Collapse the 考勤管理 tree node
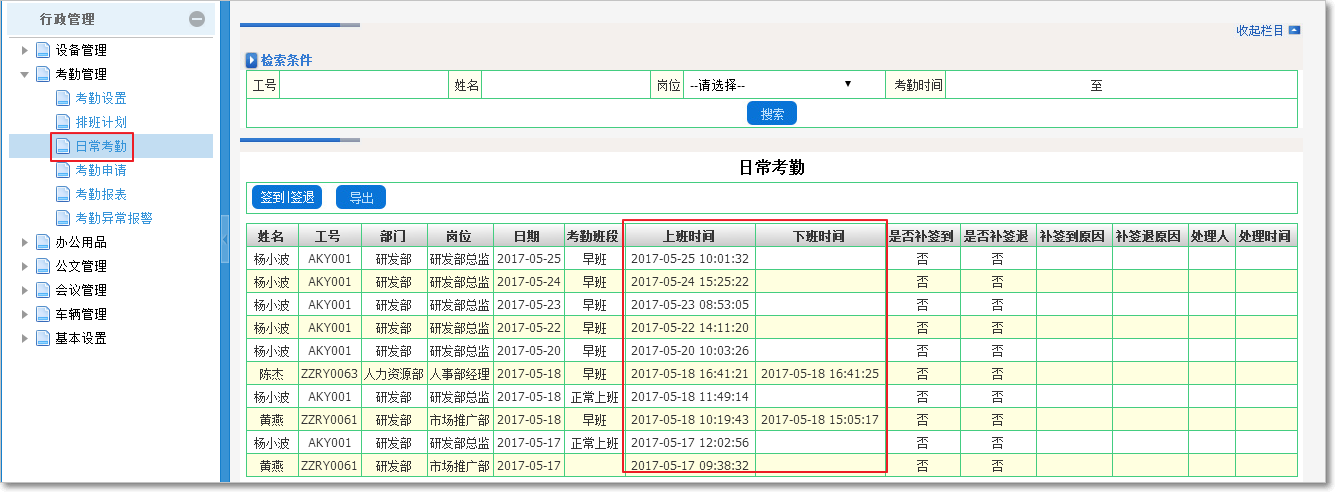The image size is (1335, 492). click(25, 74)
